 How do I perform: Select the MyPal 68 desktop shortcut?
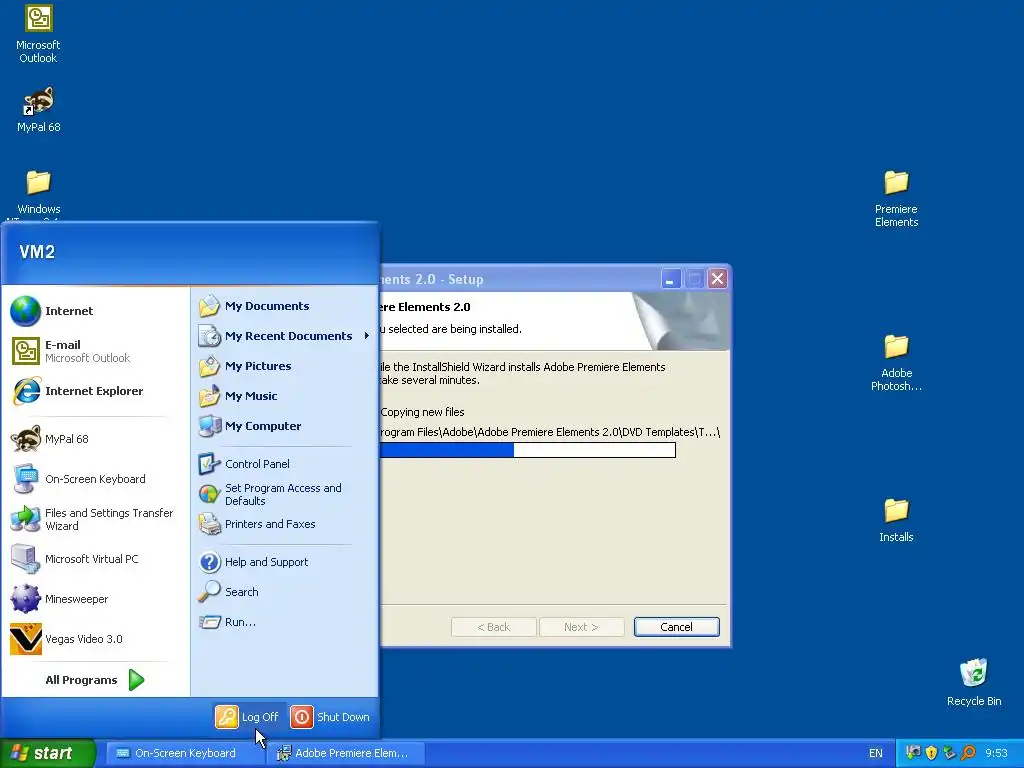tap(39, 110)
